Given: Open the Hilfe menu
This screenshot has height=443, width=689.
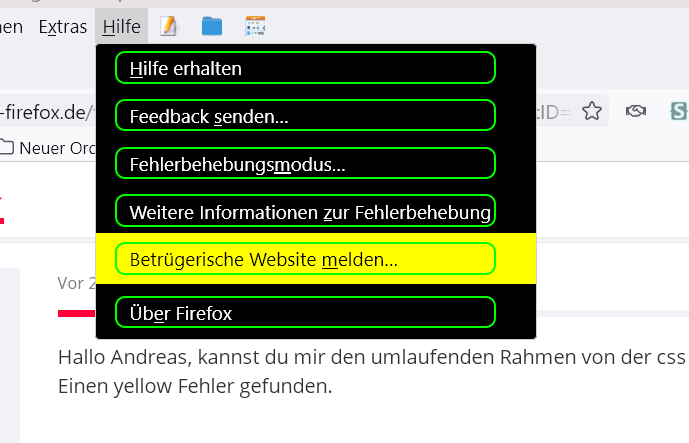Looking at the screenshot, I should coord(121,27).
